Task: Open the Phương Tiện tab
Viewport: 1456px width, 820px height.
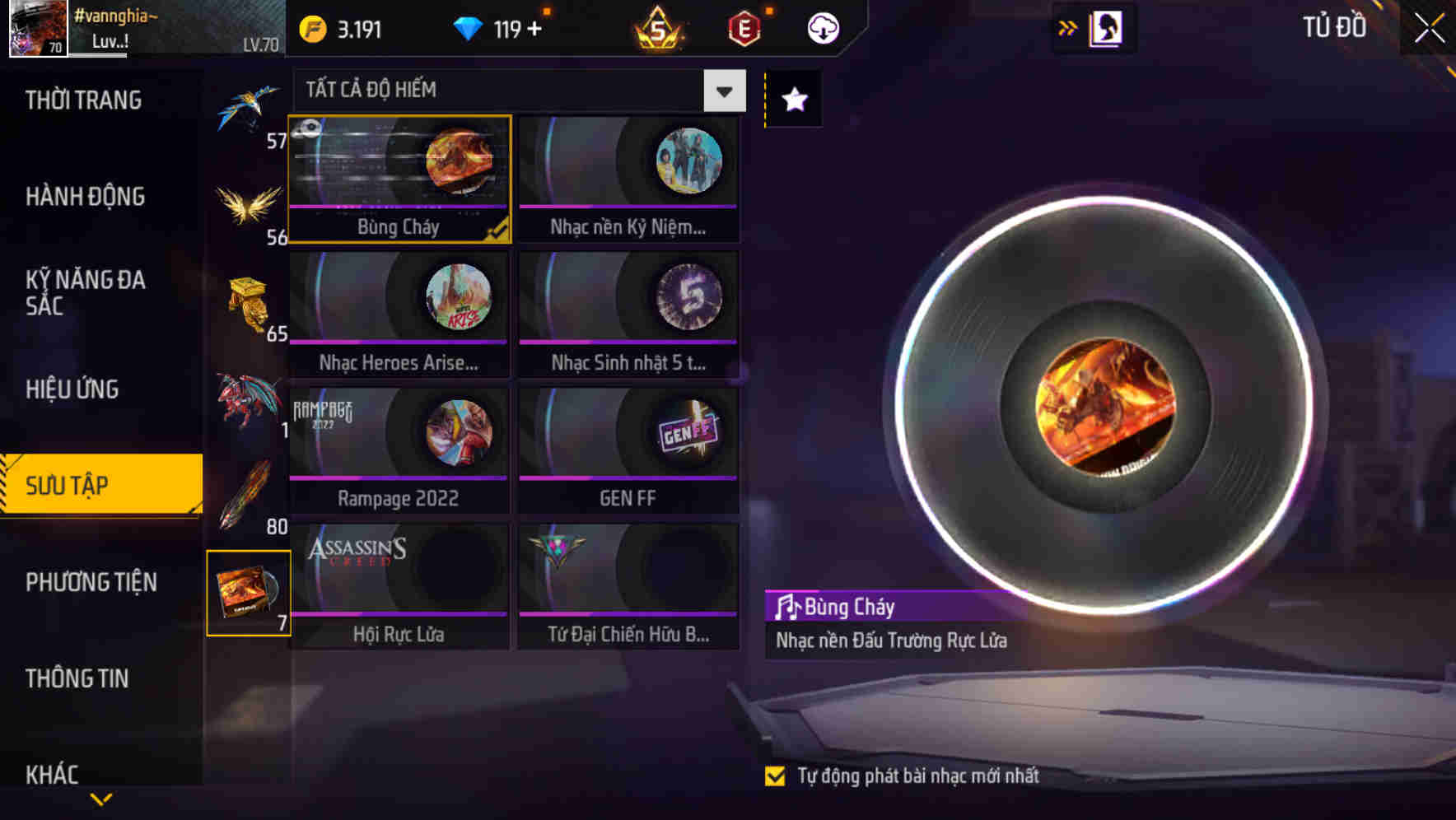Action: (x=91, y=583)
